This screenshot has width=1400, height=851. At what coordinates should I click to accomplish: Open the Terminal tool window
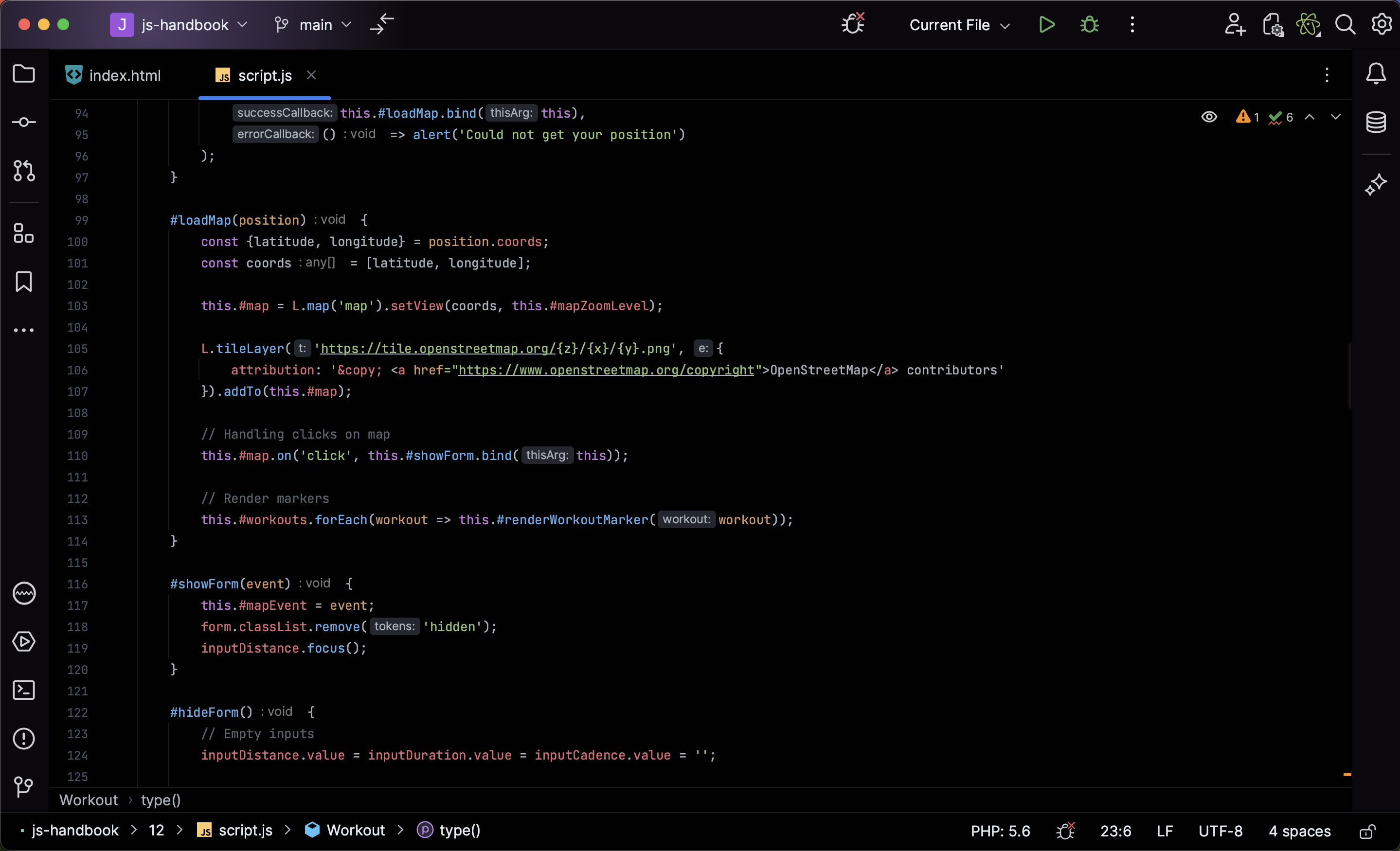(x=23, y=690)
